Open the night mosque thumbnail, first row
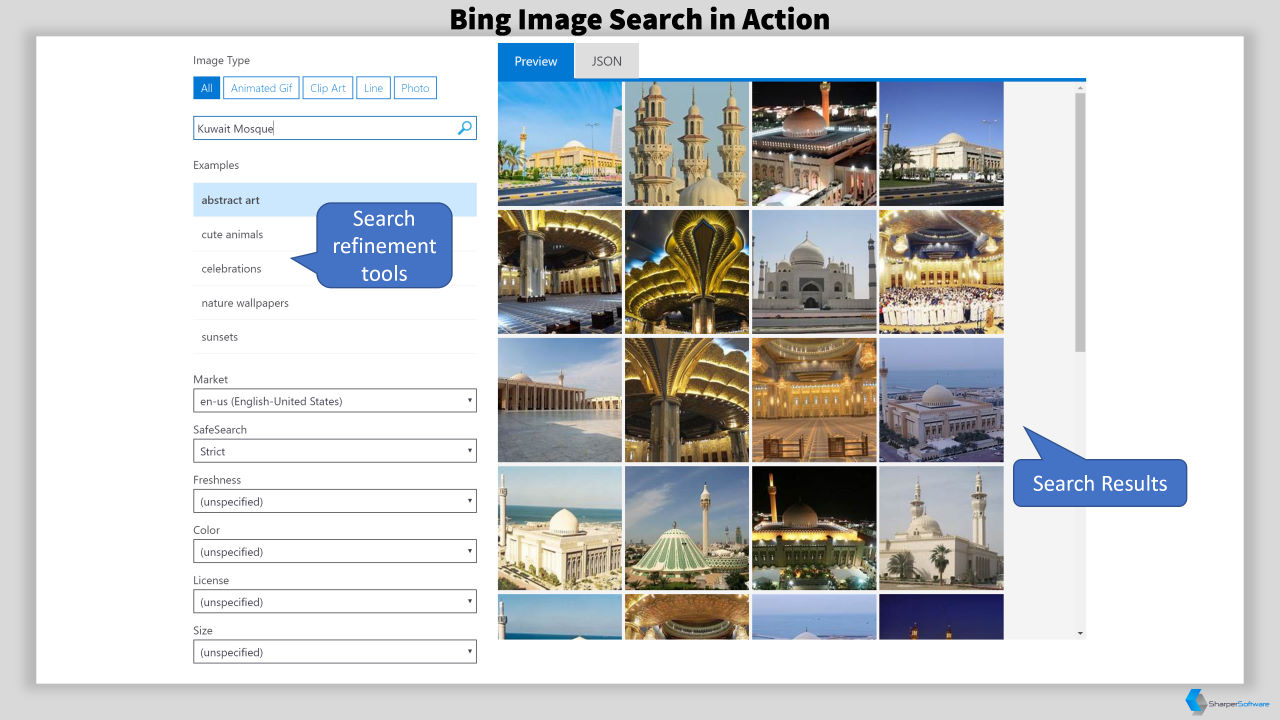This screenshot has height=720, width=1280. pos(814,144)
